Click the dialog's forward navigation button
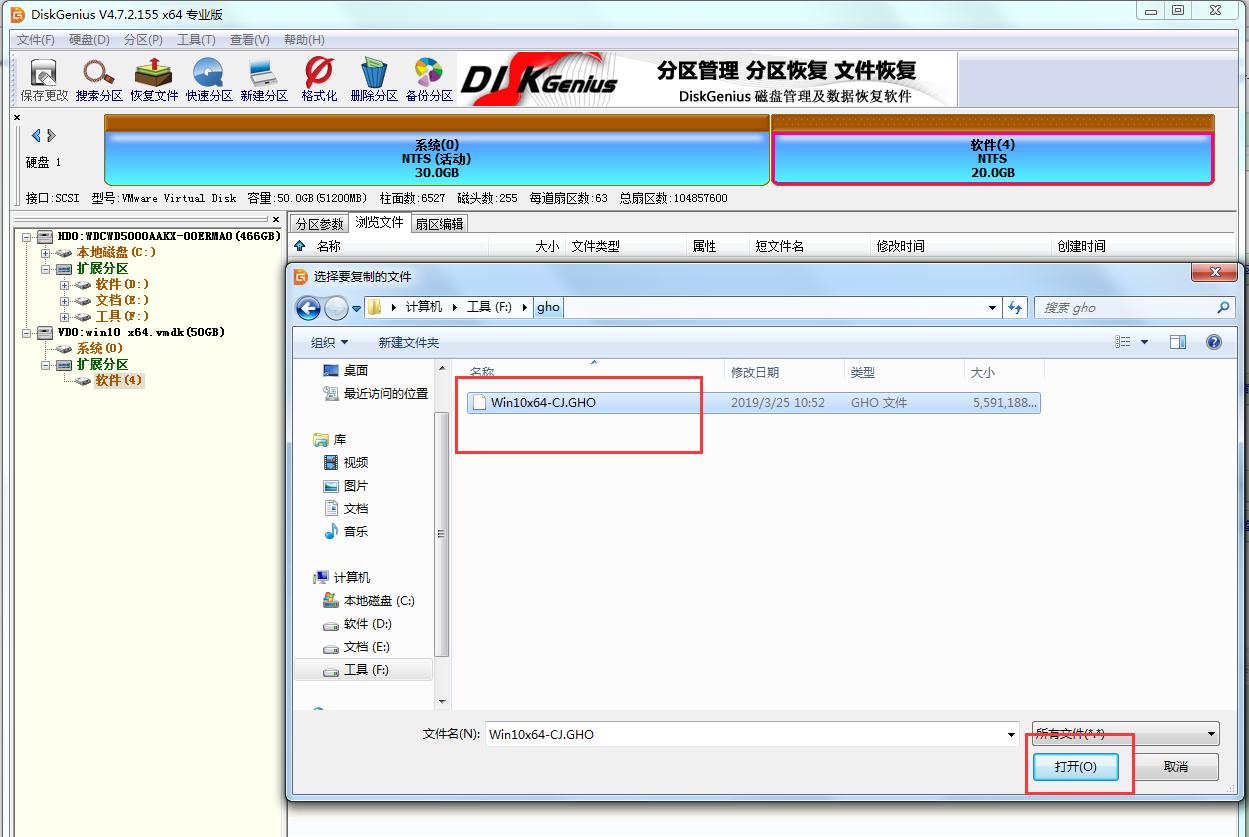The height and width of the screenshot is (837, 1249). 336,308
